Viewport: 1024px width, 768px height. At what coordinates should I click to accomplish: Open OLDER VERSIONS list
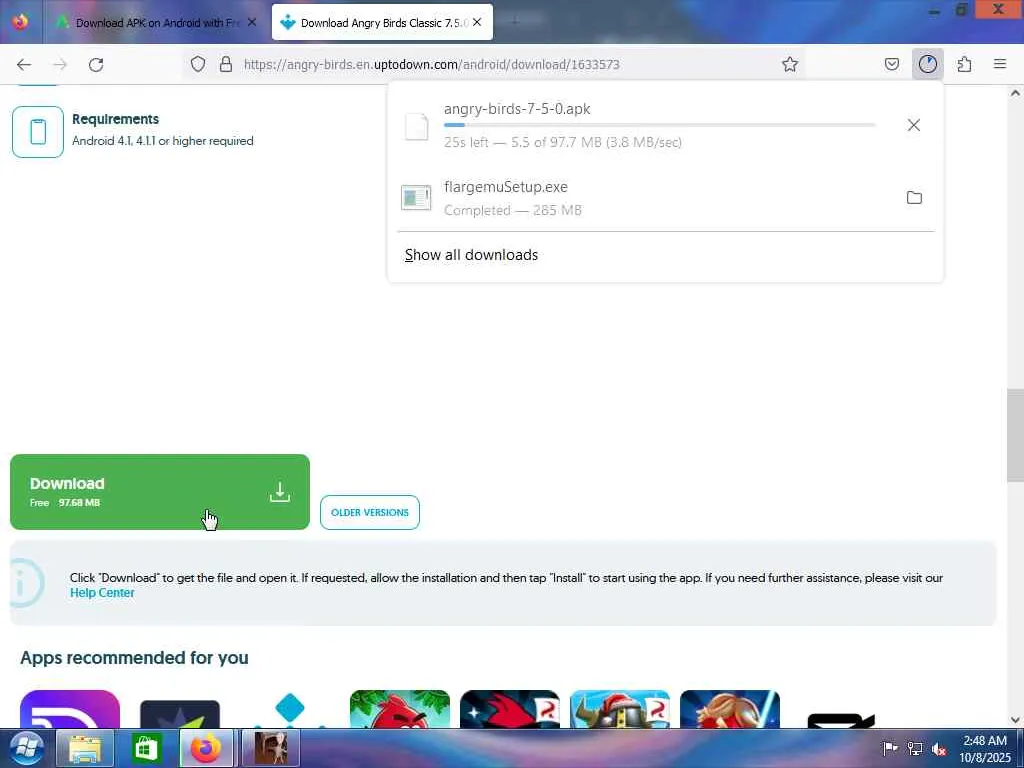pyautogui.click(x=370, y=513)
